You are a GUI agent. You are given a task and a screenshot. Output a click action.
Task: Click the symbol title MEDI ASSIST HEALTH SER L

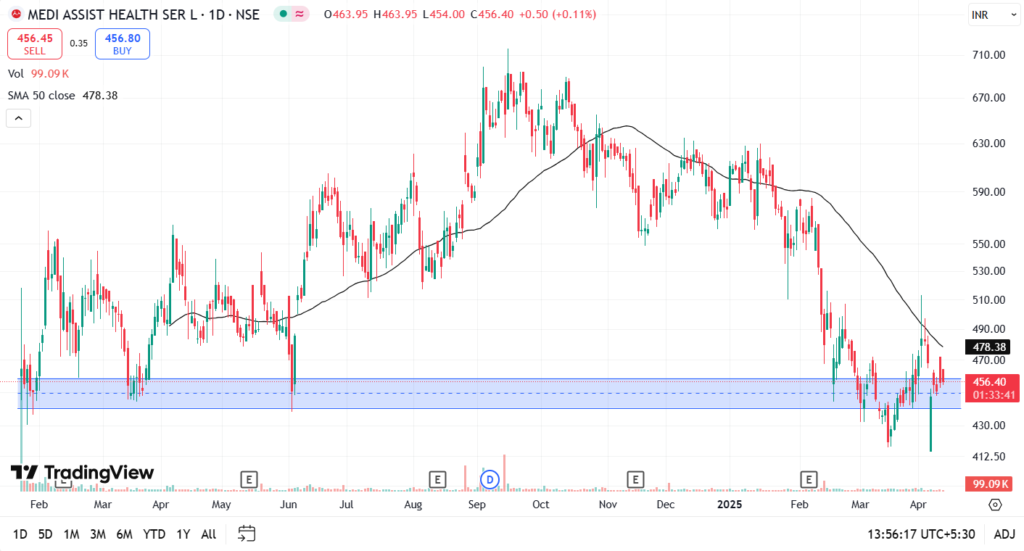pos(112,14)
